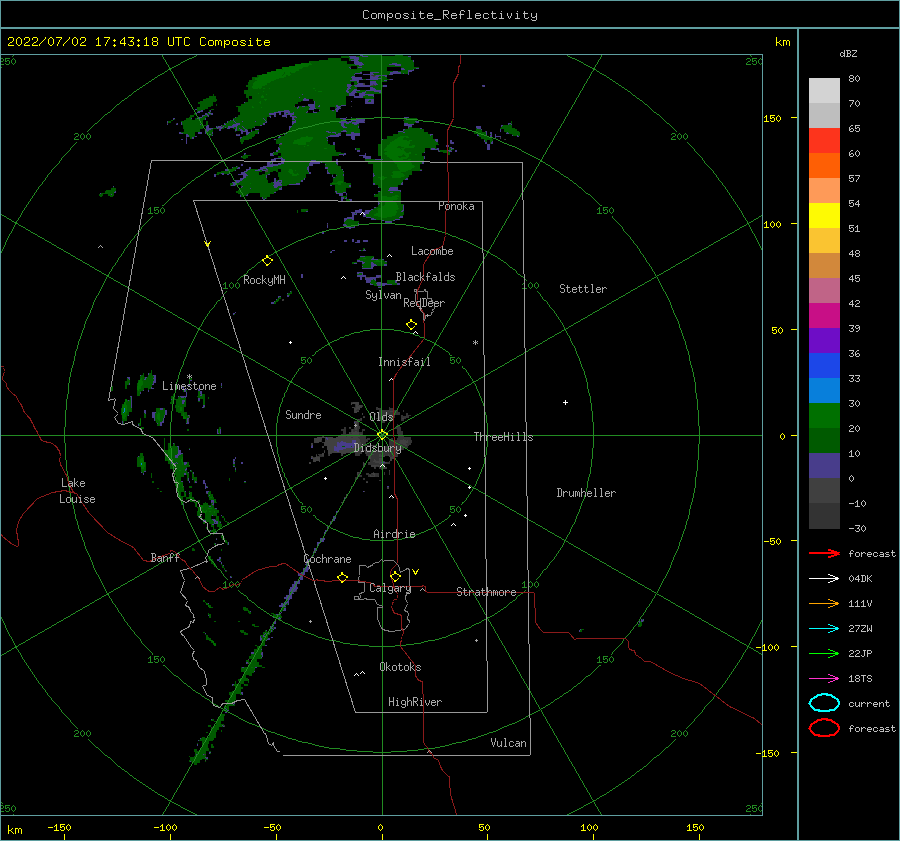
Task: Click the white 04DK arrow icon
Action: coord(824,579)
